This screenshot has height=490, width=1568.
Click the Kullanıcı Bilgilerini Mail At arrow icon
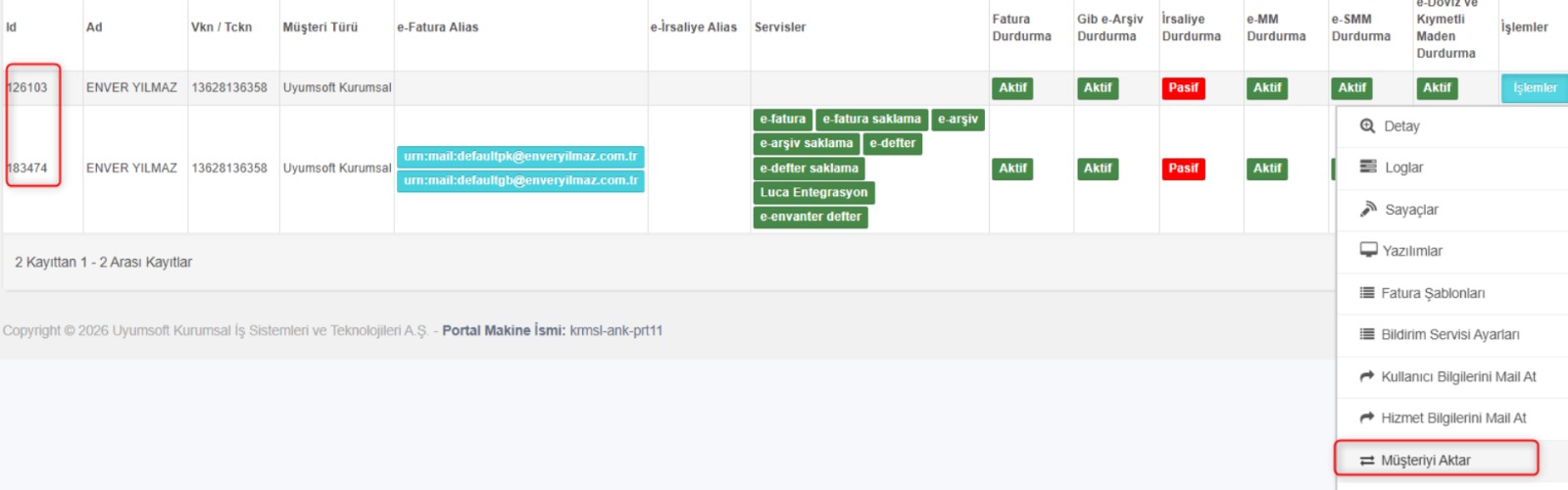click(x=1367, y=376)
